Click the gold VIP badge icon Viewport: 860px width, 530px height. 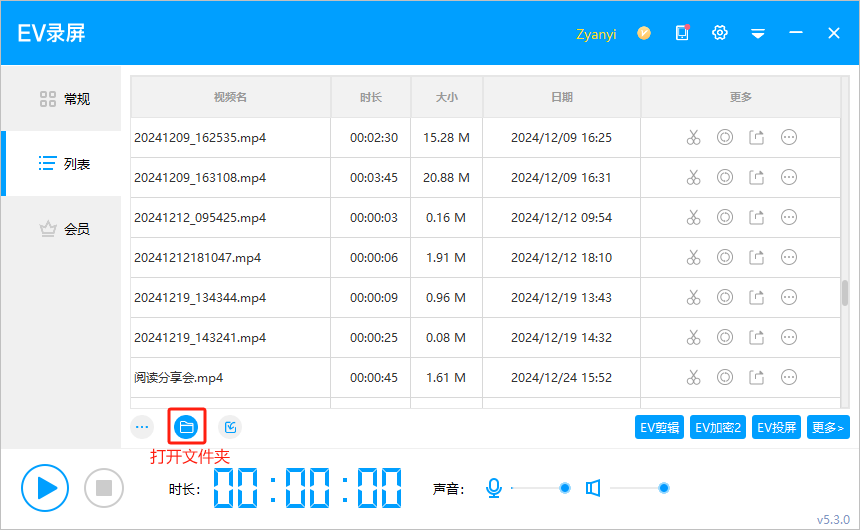coord(644,33)
